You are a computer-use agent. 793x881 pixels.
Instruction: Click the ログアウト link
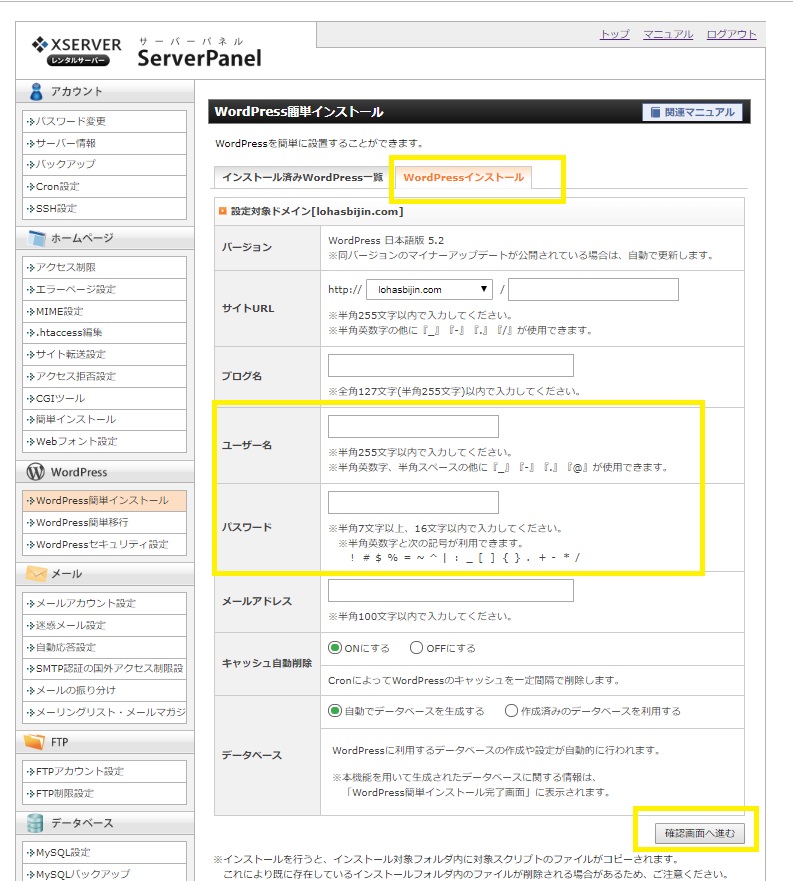pyautogui.click(x=731, y=34)
